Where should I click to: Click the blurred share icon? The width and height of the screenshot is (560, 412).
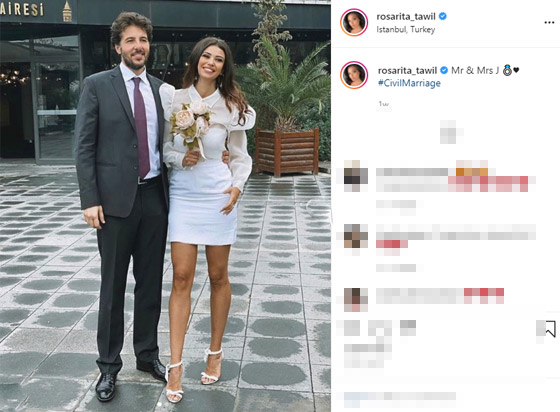[x=408, y=328]
